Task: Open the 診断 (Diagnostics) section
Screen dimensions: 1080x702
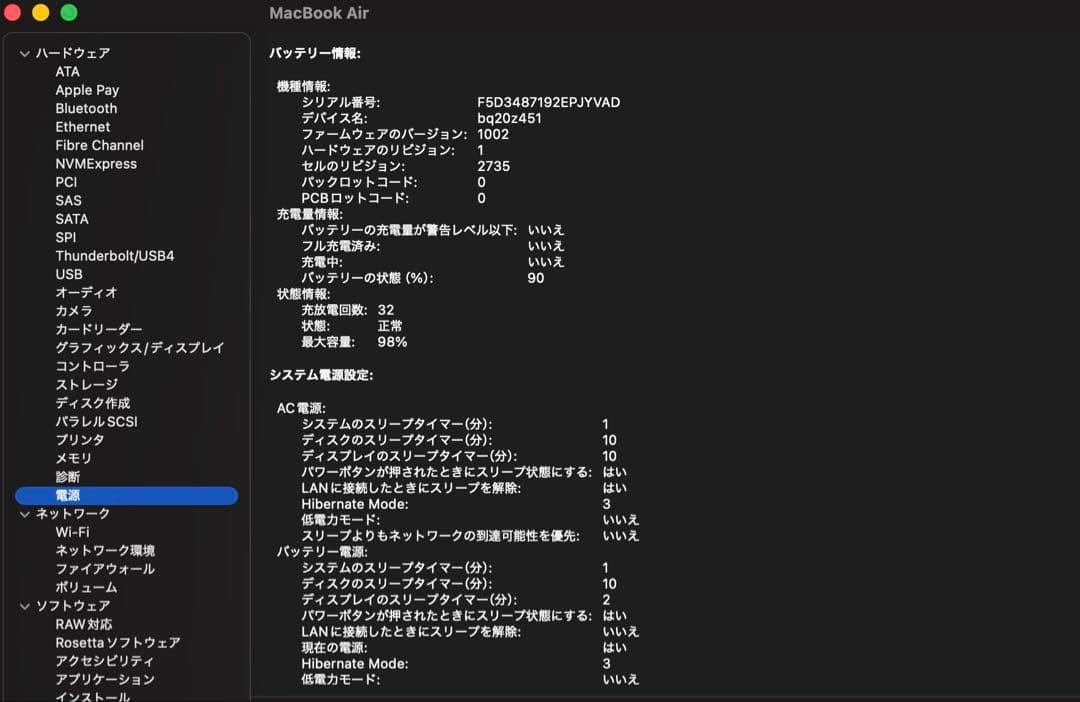Action: (68, 476)
